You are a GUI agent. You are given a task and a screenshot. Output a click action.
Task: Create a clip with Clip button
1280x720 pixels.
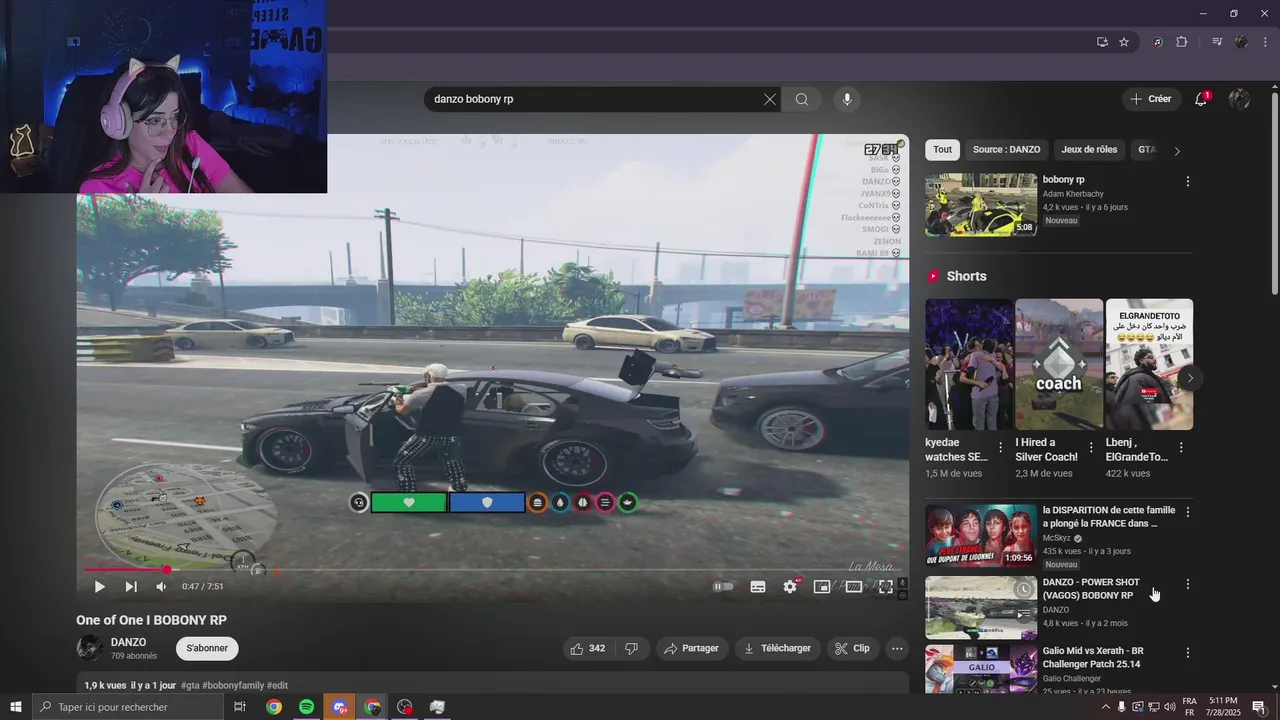tap(852, 648)
